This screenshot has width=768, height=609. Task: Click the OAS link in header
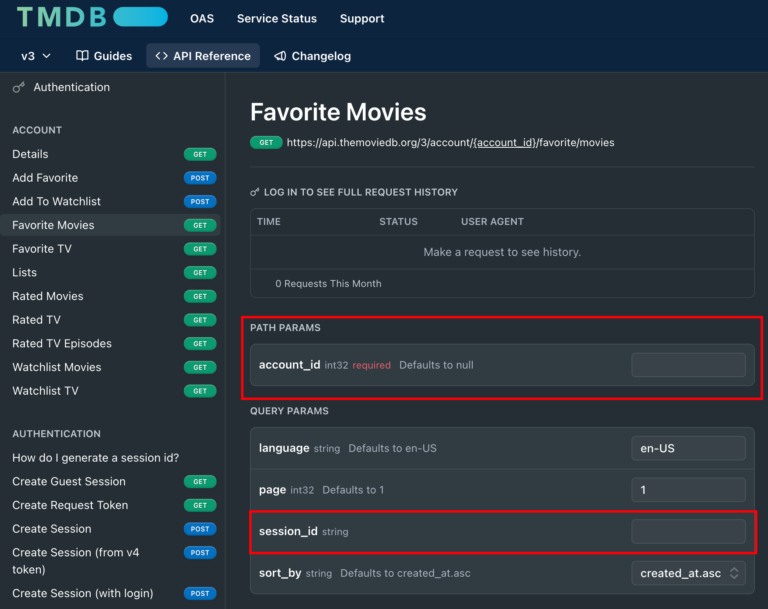[201, 18]
